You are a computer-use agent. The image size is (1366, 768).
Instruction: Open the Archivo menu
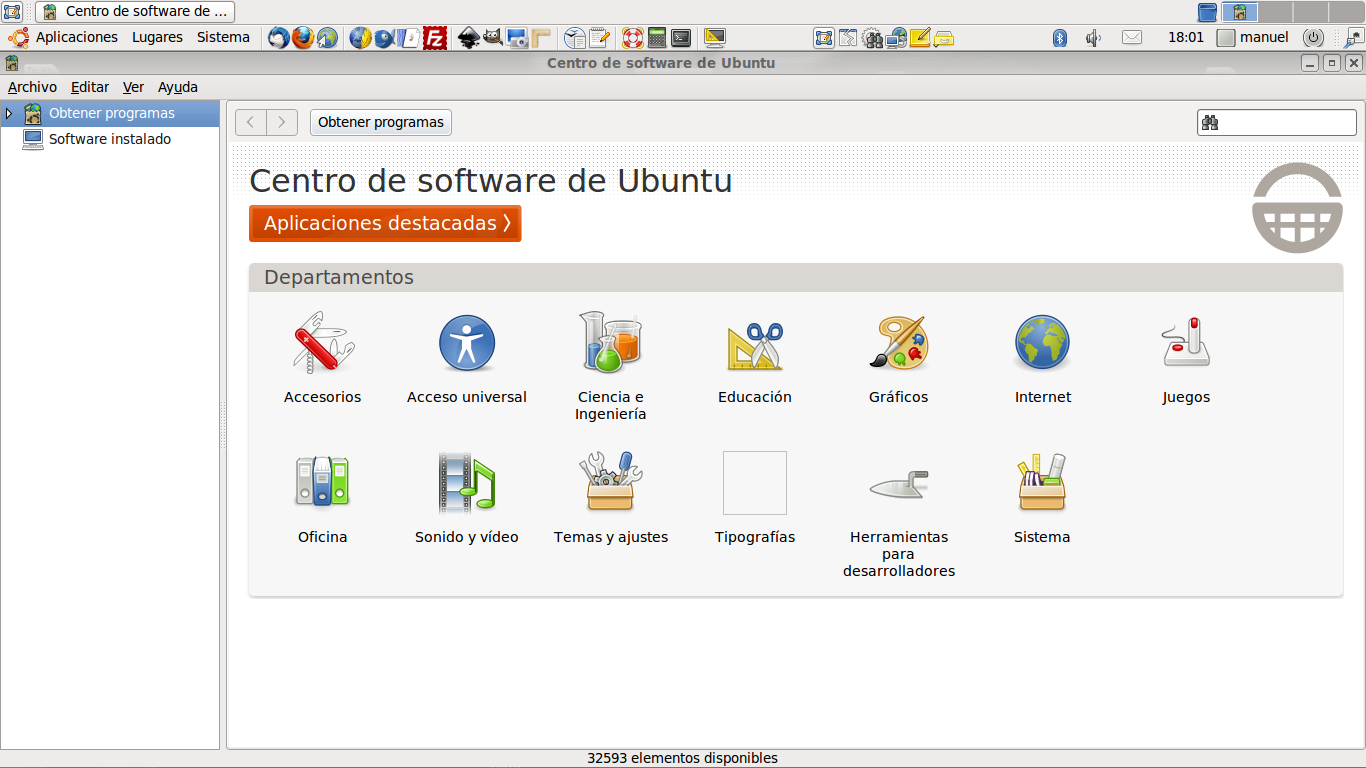[x=32, y=87]
